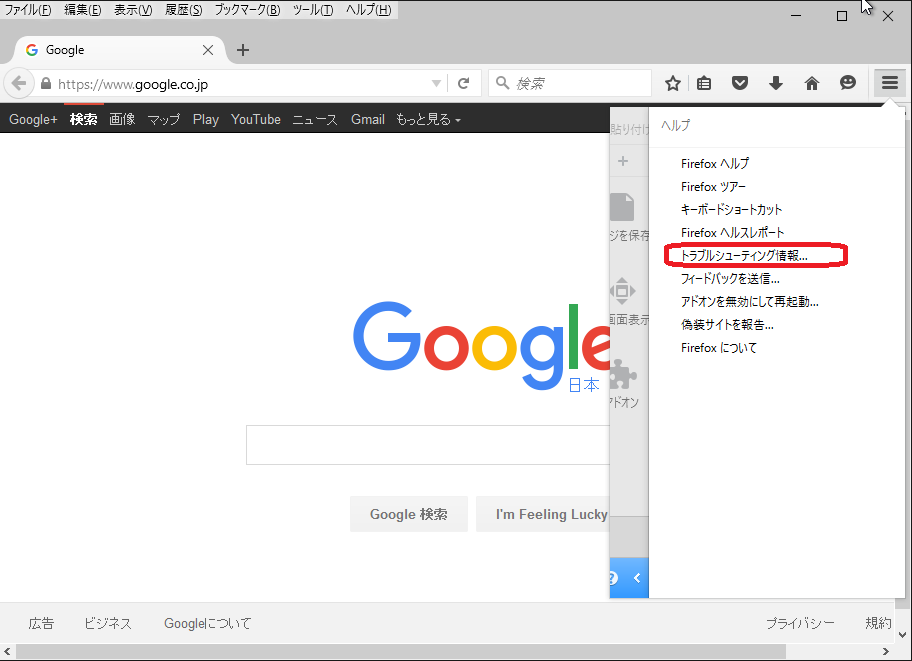Viewport: 912px width, 661px height.
Task: Focus the Google search input box
Action: tap(428, 445)
